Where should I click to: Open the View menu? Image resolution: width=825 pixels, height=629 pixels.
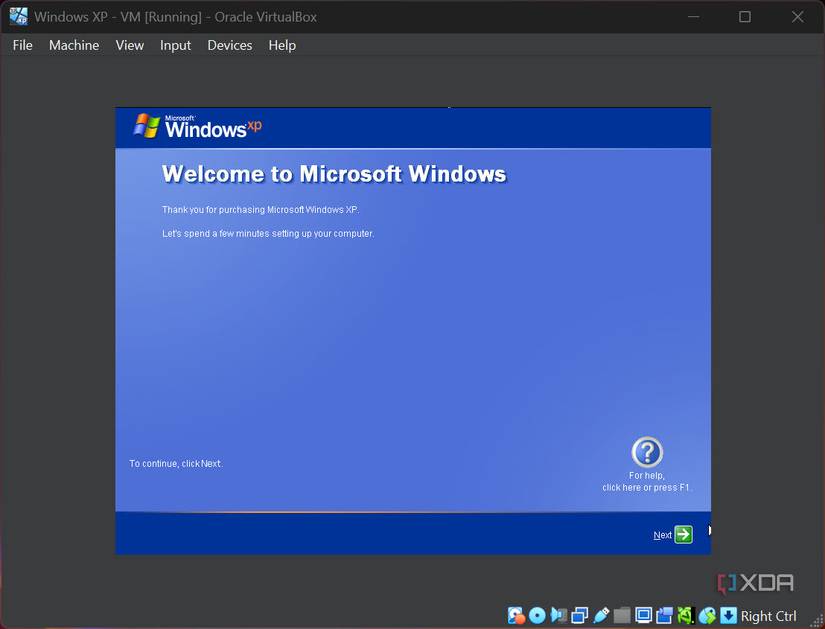click(129, 45)
